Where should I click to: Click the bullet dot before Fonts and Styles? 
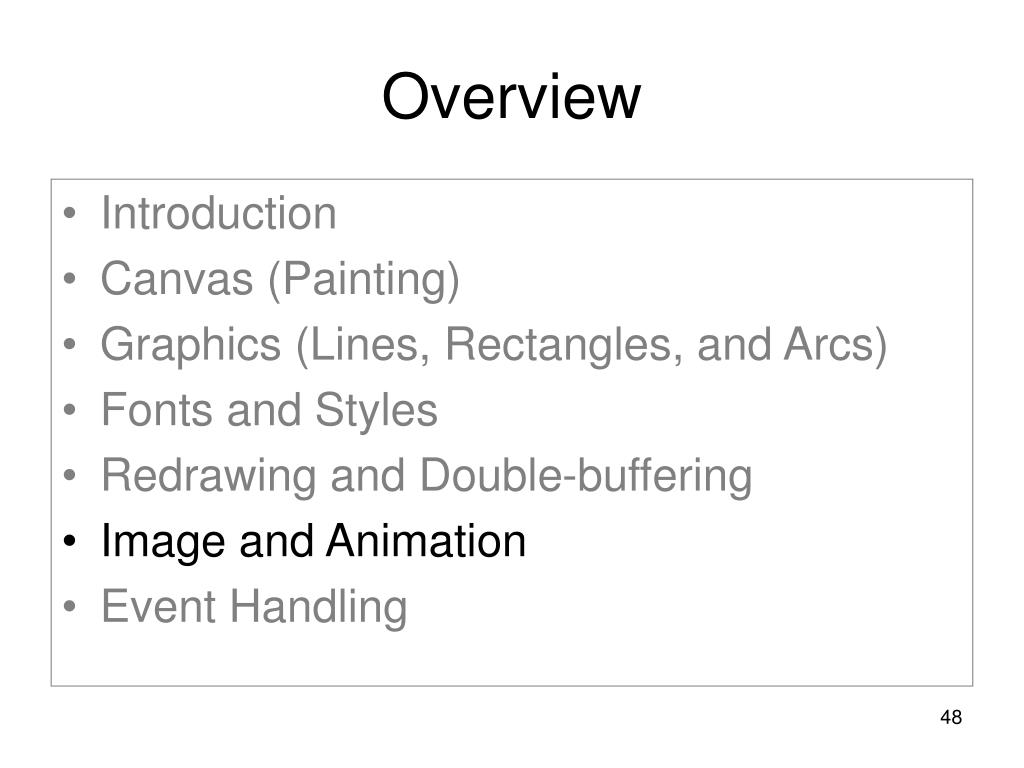click(70, 410)
